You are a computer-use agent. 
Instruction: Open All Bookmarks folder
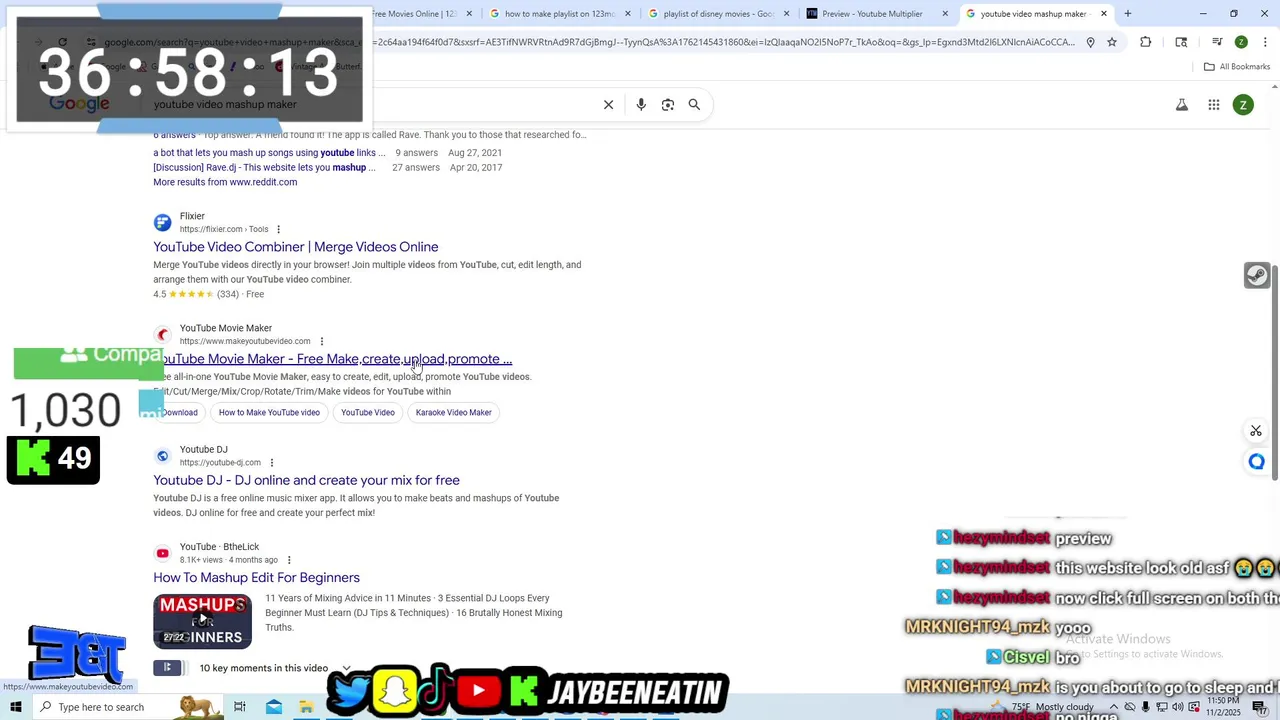click(x=1237, y=67)
